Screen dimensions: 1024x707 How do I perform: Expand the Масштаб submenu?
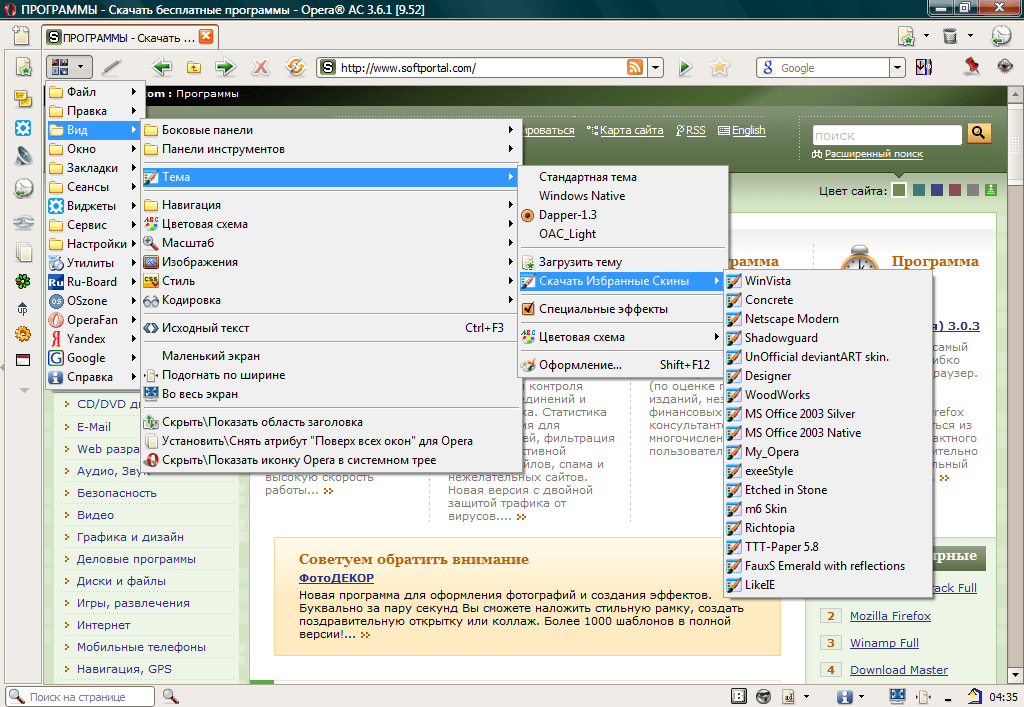coord(331,243)
